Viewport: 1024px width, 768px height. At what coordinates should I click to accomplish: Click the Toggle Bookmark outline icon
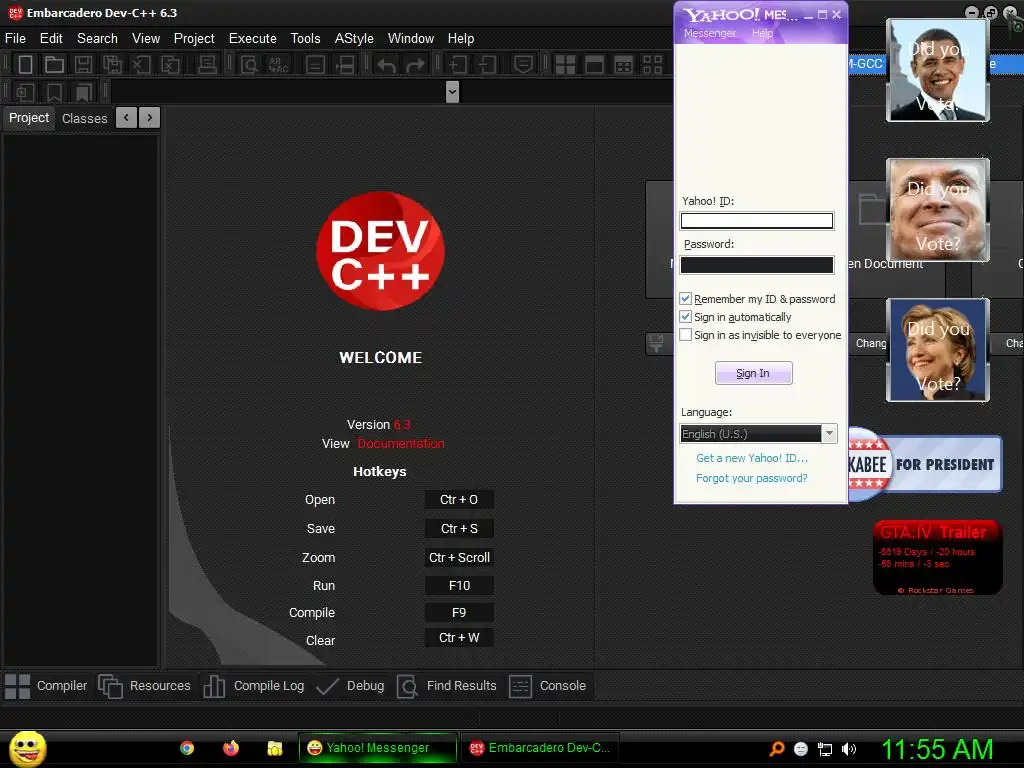(x=54, y=92)
